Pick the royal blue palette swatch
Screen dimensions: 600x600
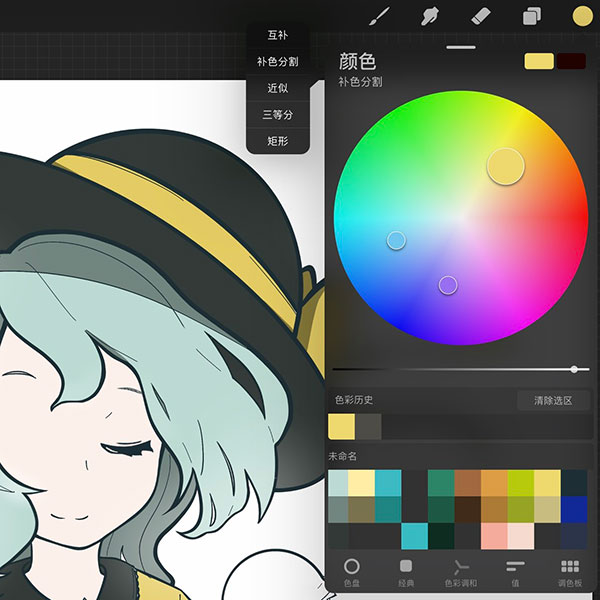coord(574,509)
